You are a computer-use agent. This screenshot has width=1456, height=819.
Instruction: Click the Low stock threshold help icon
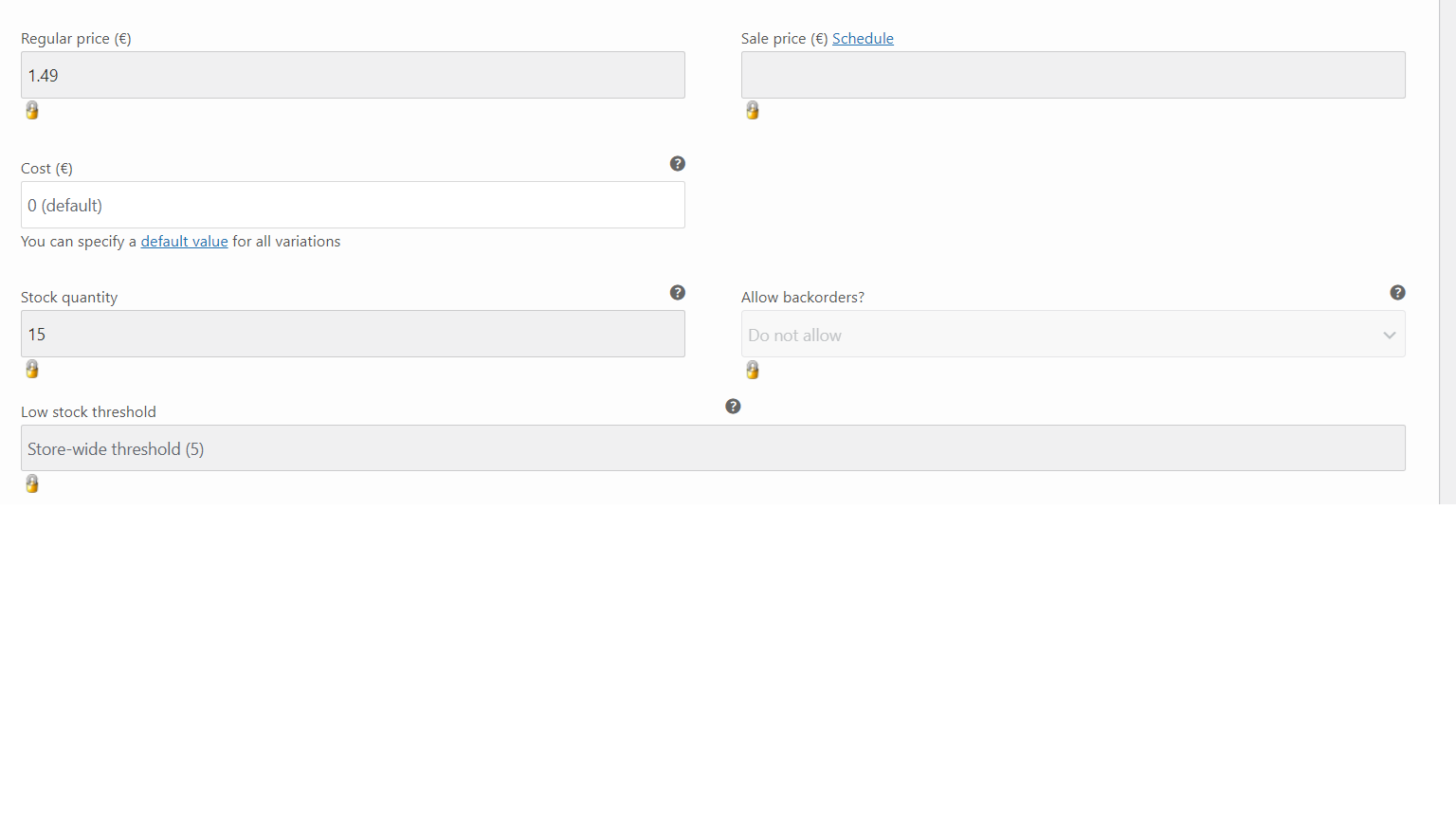(733, 407)
